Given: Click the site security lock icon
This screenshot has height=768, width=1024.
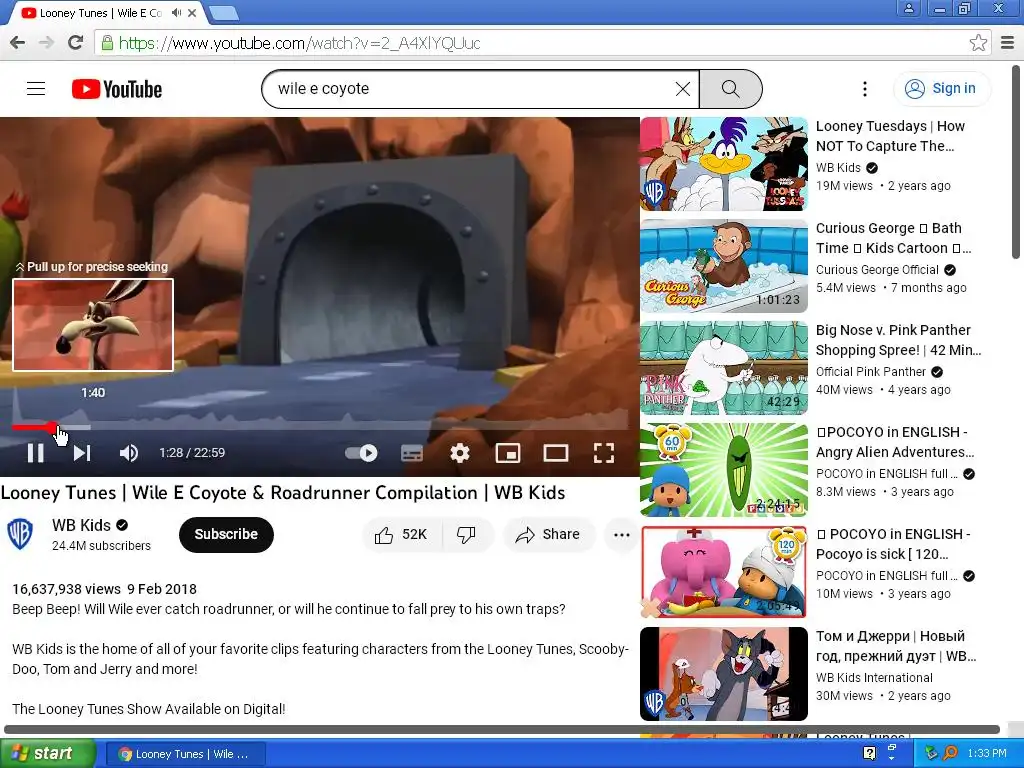Looking at the screenshot, I should pos(106,43).
